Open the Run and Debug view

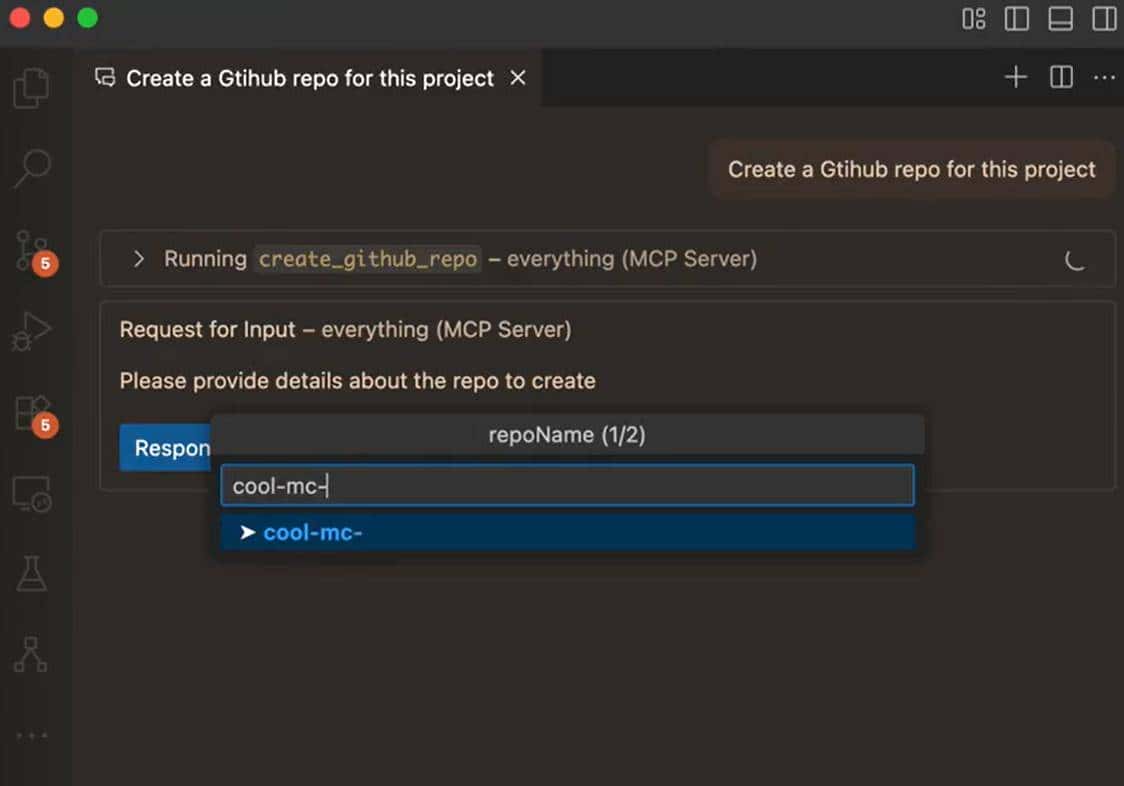(33, 330)
